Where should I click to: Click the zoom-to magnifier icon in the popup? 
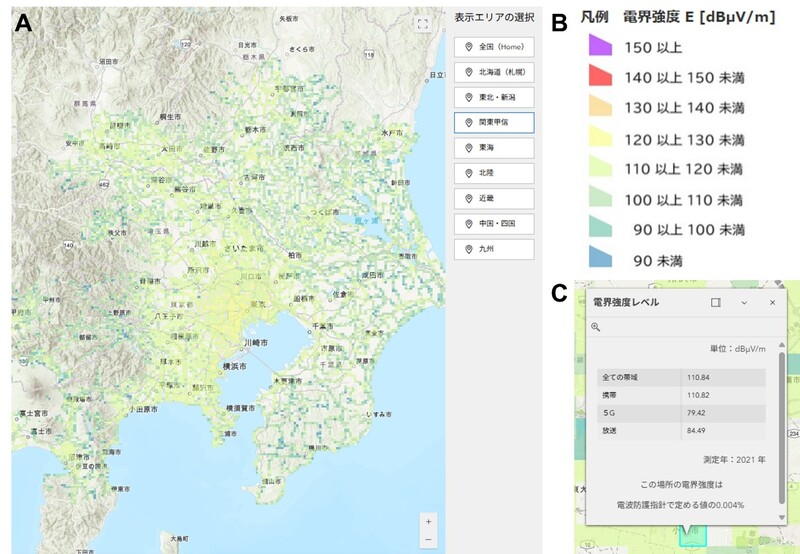pyautogui.click(x=596, y=327)
